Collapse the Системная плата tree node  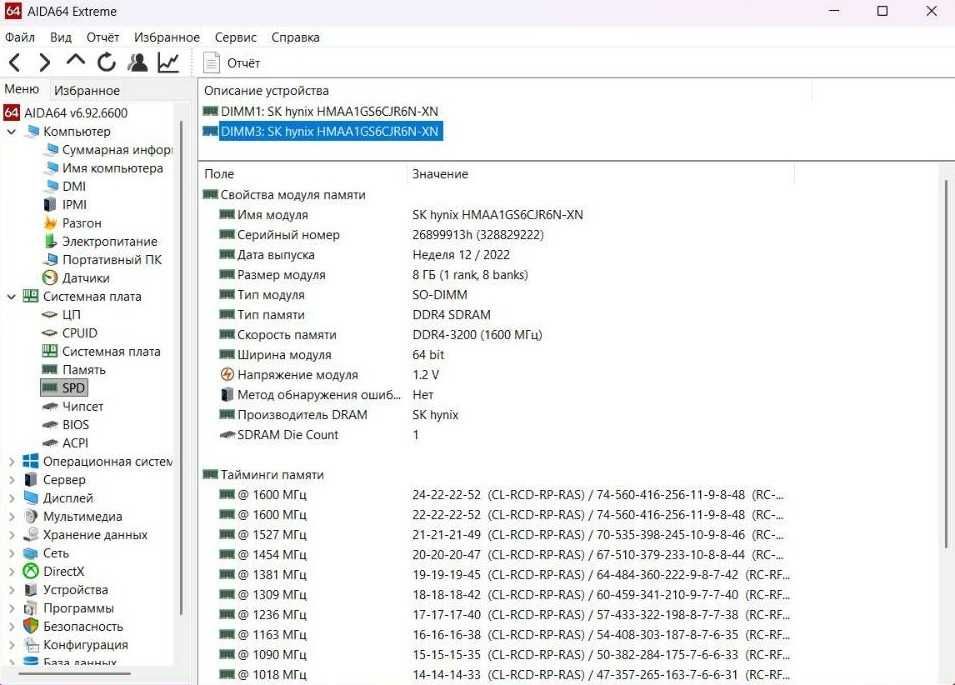(11, 297)
